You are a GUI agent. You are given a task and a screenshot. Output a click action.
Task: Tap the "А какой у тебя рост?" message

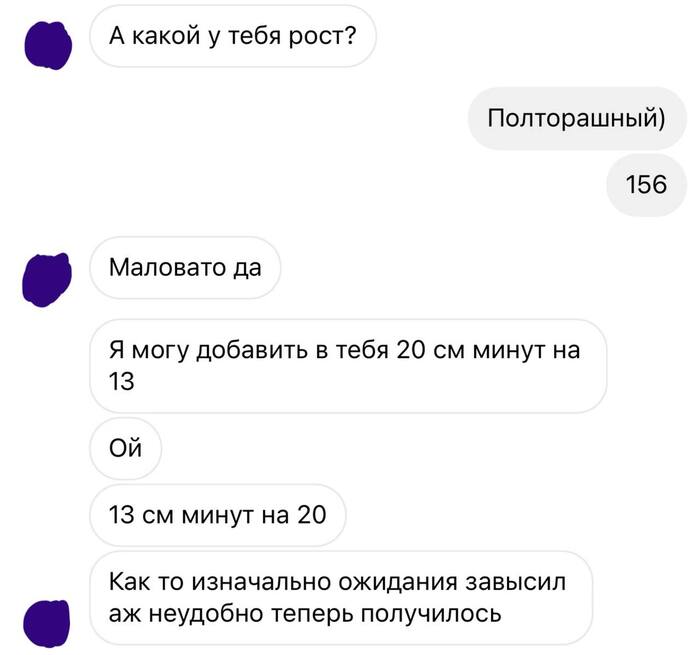233,36
